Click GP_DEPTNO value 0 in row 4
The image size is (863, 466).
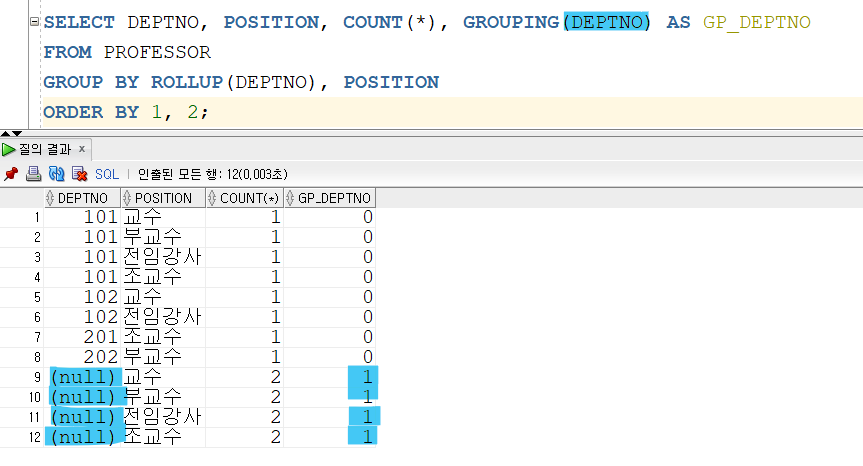pyautogui.click(x=330, y=277)
